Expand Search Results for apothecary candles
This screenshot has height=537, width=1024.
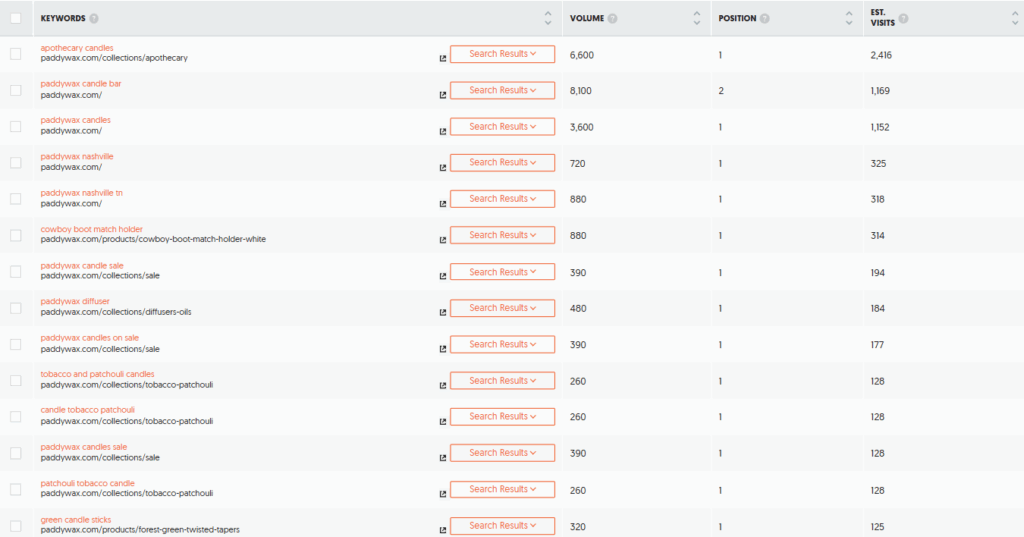502,54
